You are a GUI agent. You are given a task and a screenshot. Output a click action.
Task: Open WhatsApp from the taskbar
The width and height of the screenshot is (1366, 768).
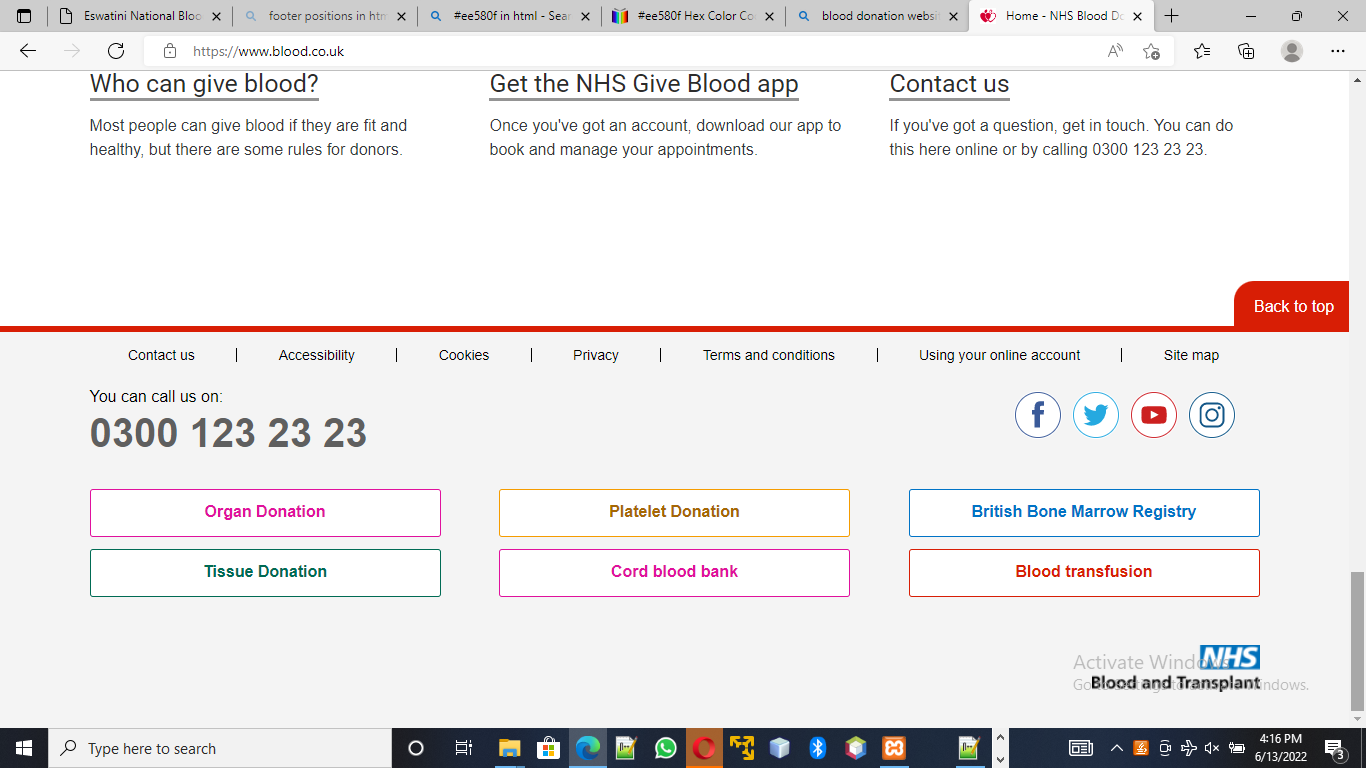coord(665,748)
